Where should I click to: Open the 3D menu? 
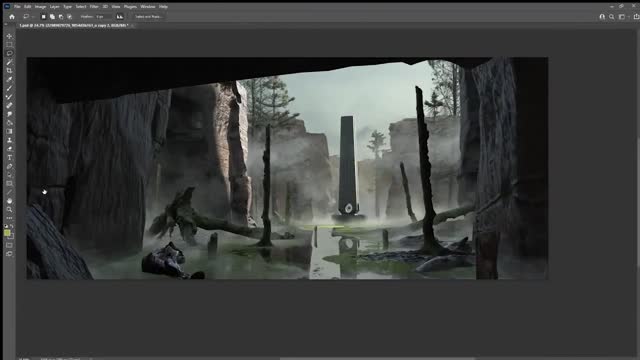(x=105, y=7)
